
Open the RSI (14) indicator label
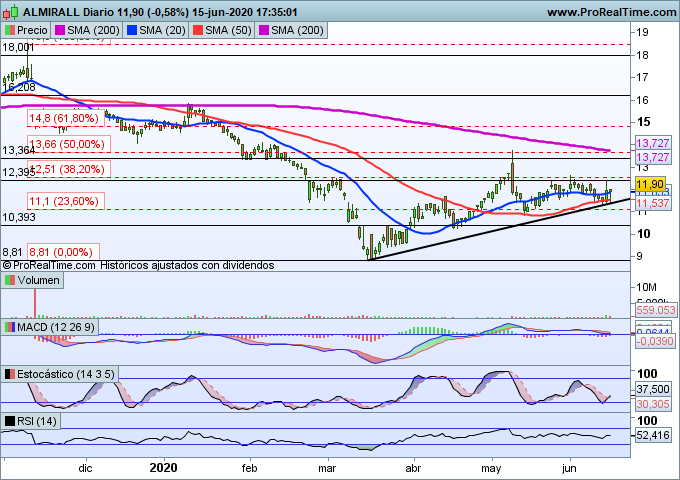coord(38,421)
